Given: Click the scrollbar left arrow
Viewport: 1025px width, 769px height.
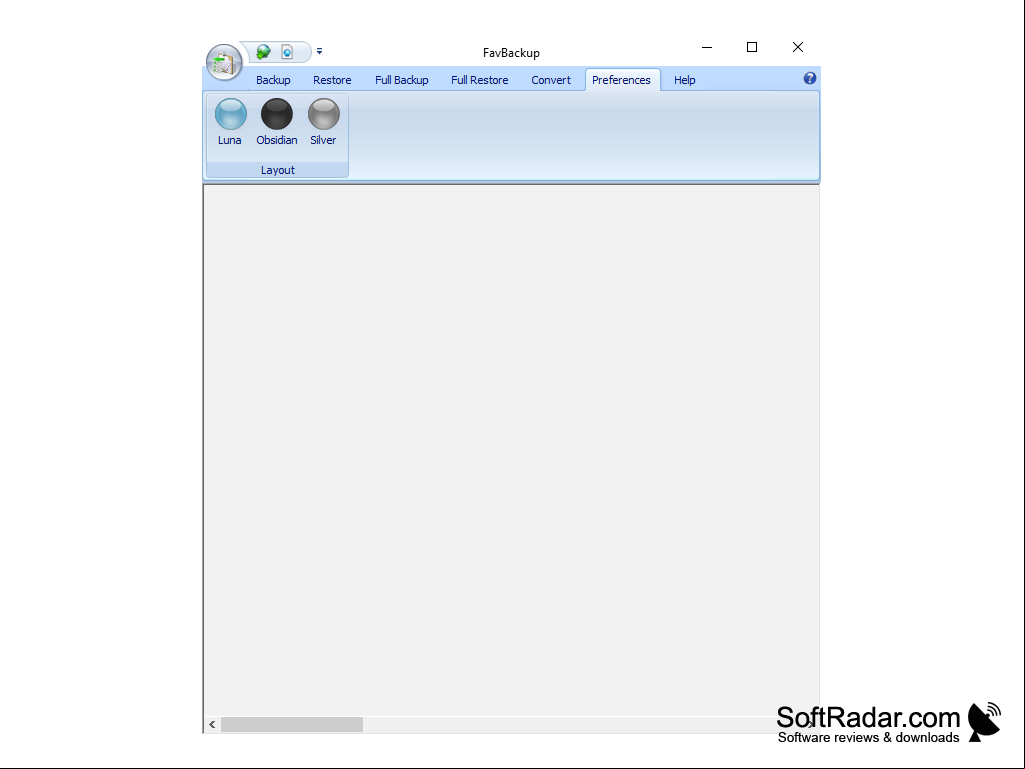Looking at the screenshot, I should pos(212,725).
